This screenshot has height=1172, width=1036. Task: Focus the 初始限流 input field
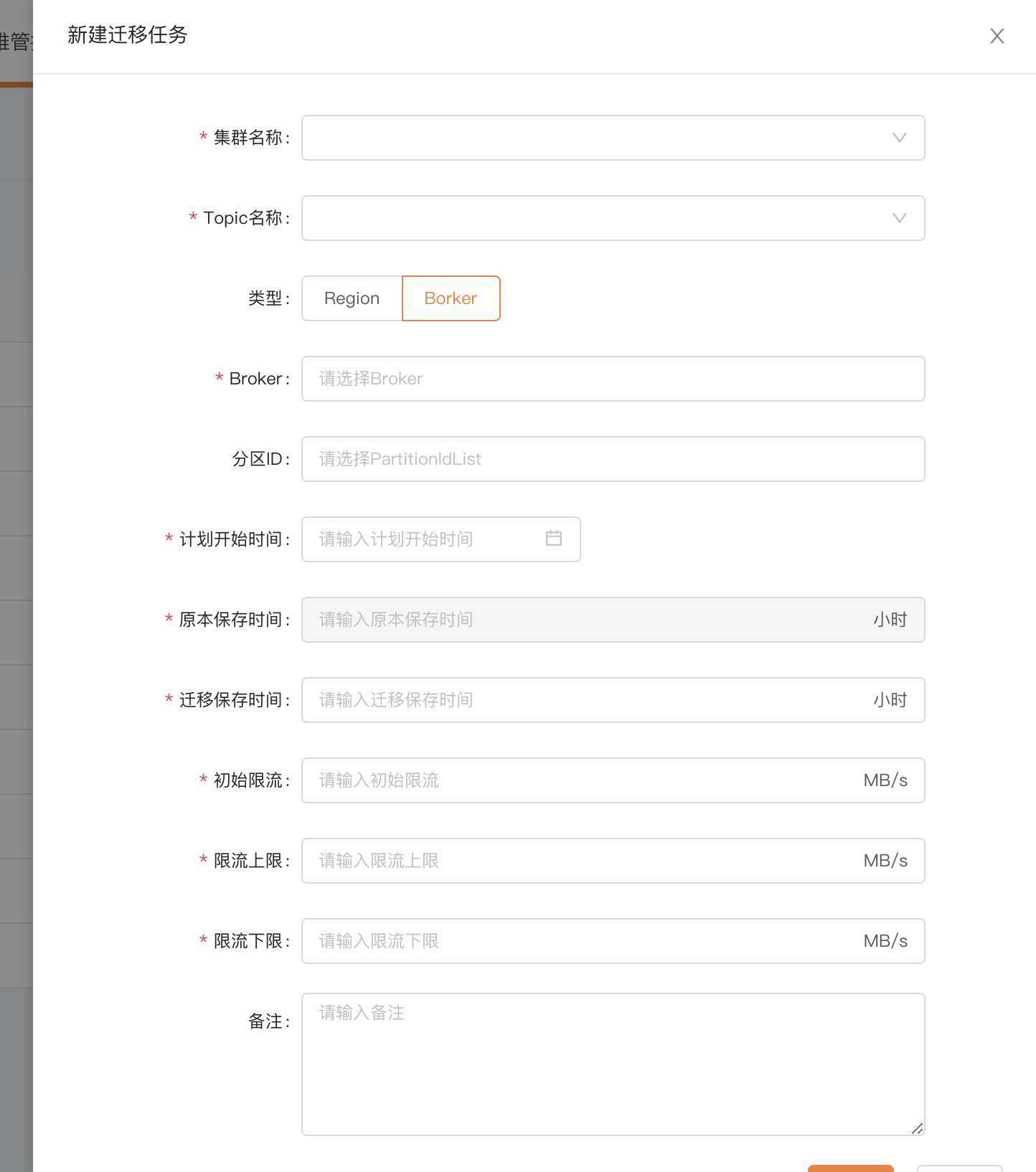click(581, 780)
